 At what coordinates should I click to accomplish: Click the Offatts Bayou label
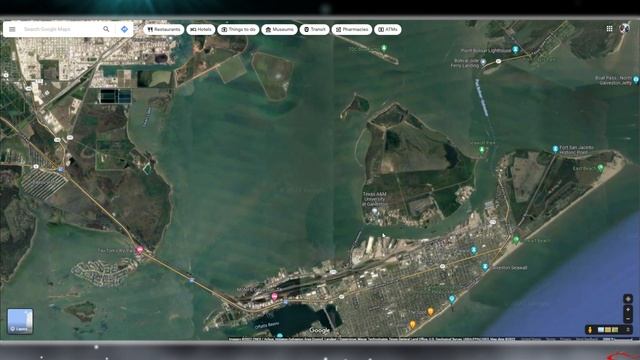[x=267, y=325]
